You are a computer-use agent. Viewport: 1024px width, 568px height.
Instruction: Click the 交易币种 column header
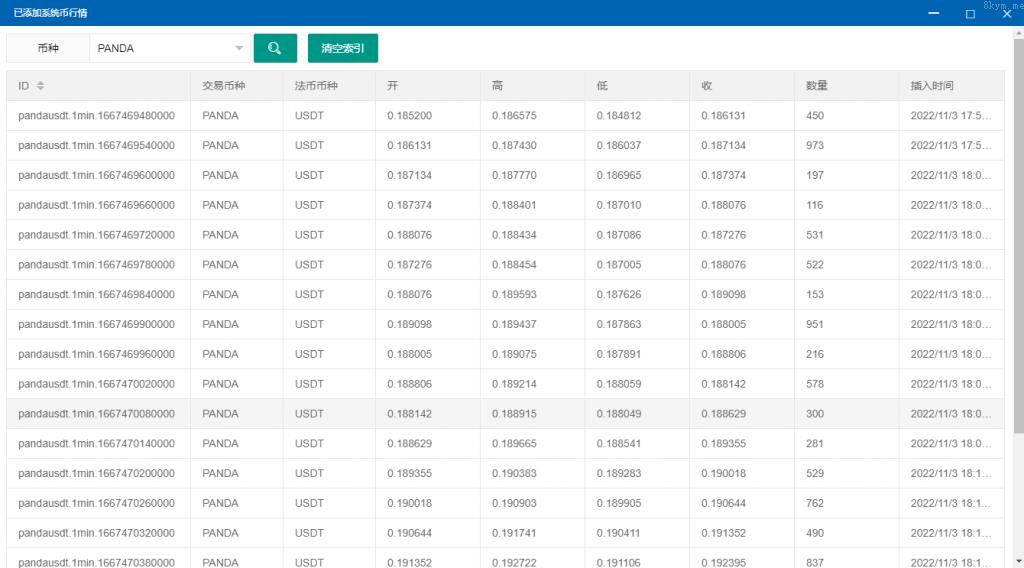tap(224, 86)
